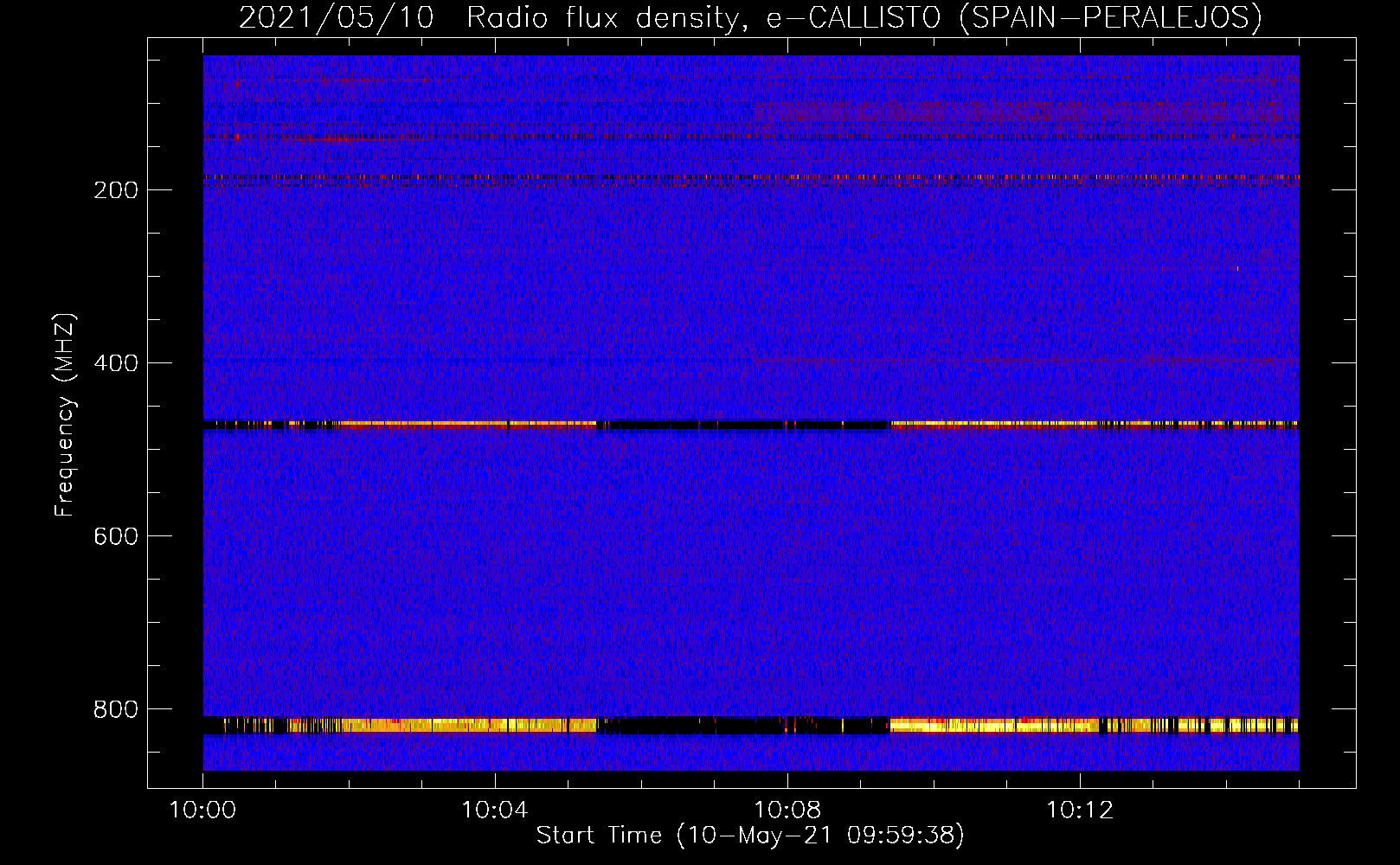Click the 200 frequency tick label
The image size is (1400, 865).
pos(116,189)
